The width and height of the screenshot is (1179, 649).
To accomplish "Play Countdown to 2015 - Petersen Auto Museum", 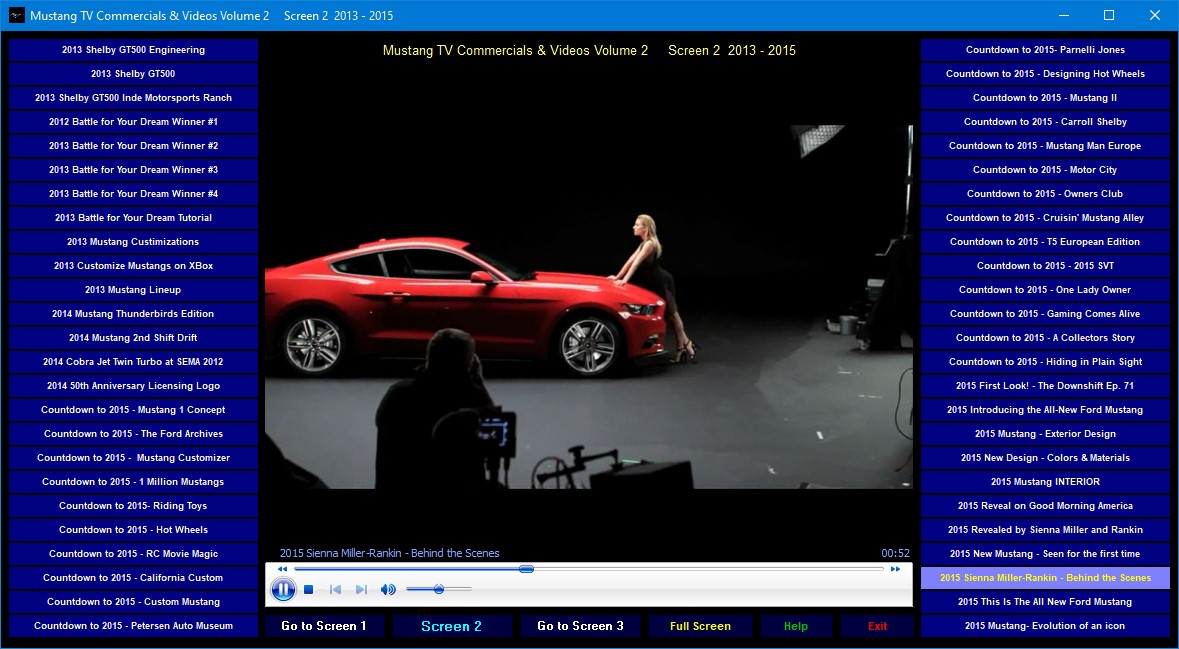I will pyautogui.click(x=133, y=626).
